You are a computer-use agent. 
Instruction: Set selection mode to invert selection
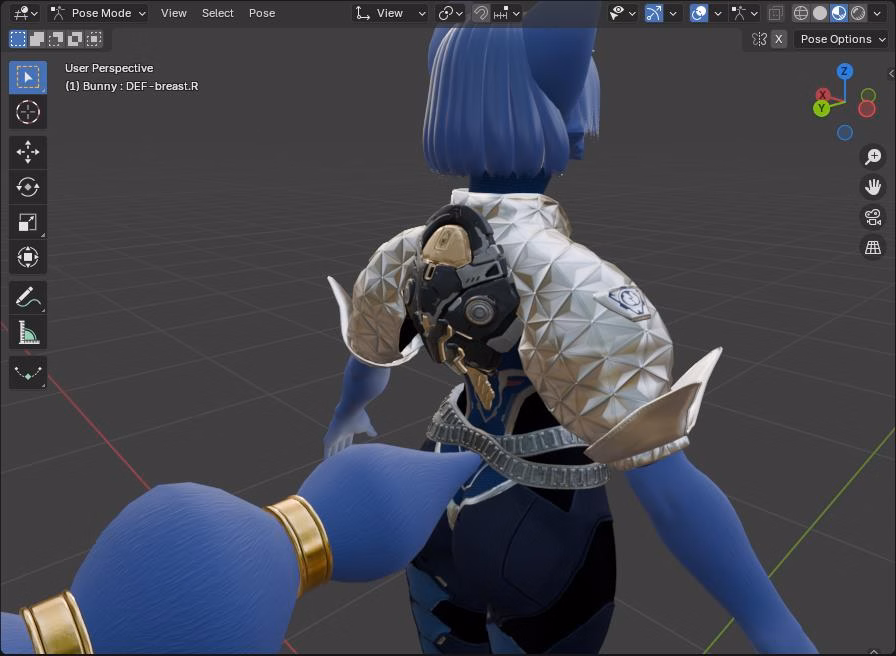(x=75, y=39)
